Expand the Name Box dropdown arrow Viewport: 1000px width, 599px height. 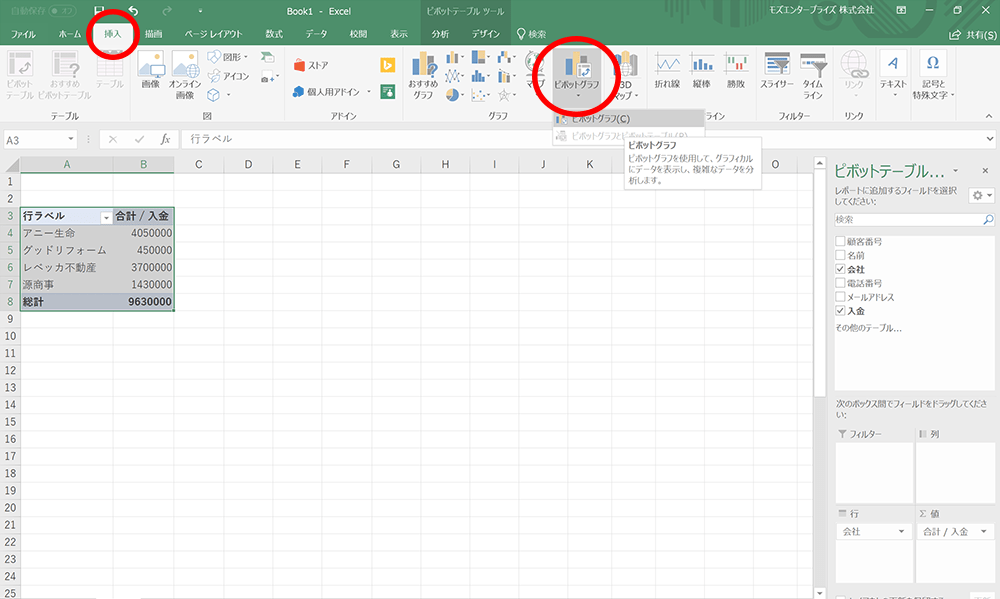coord(70,139)
